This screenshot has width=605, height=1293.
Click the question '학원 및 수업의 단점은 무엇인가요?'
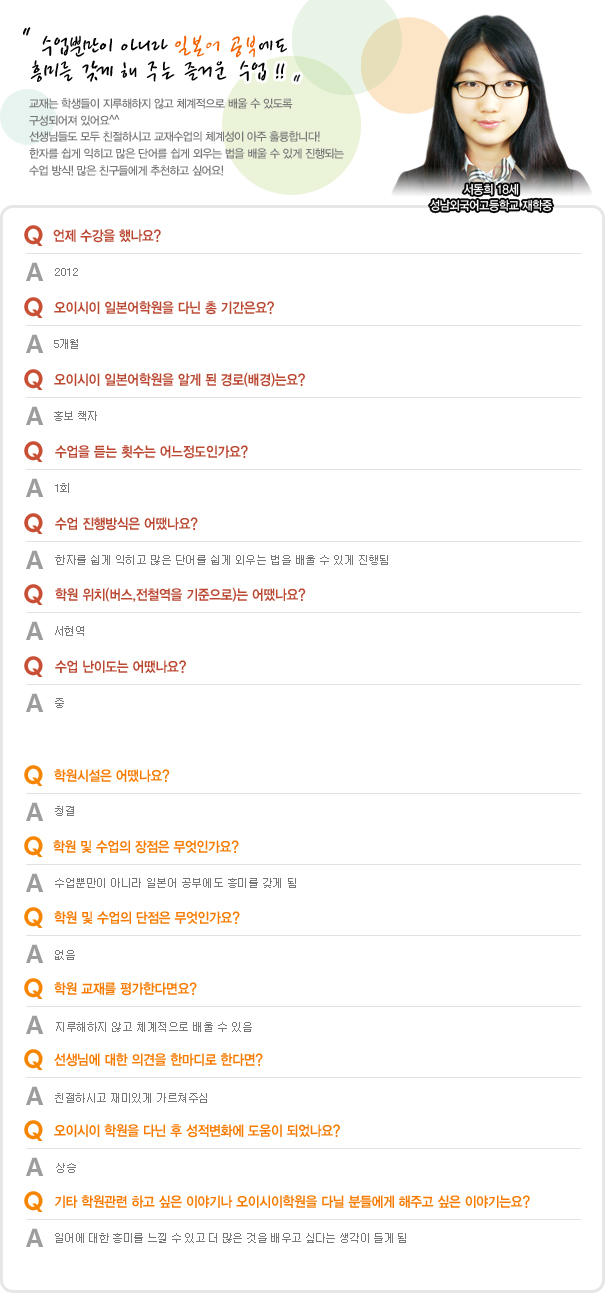tap(146, 917)
